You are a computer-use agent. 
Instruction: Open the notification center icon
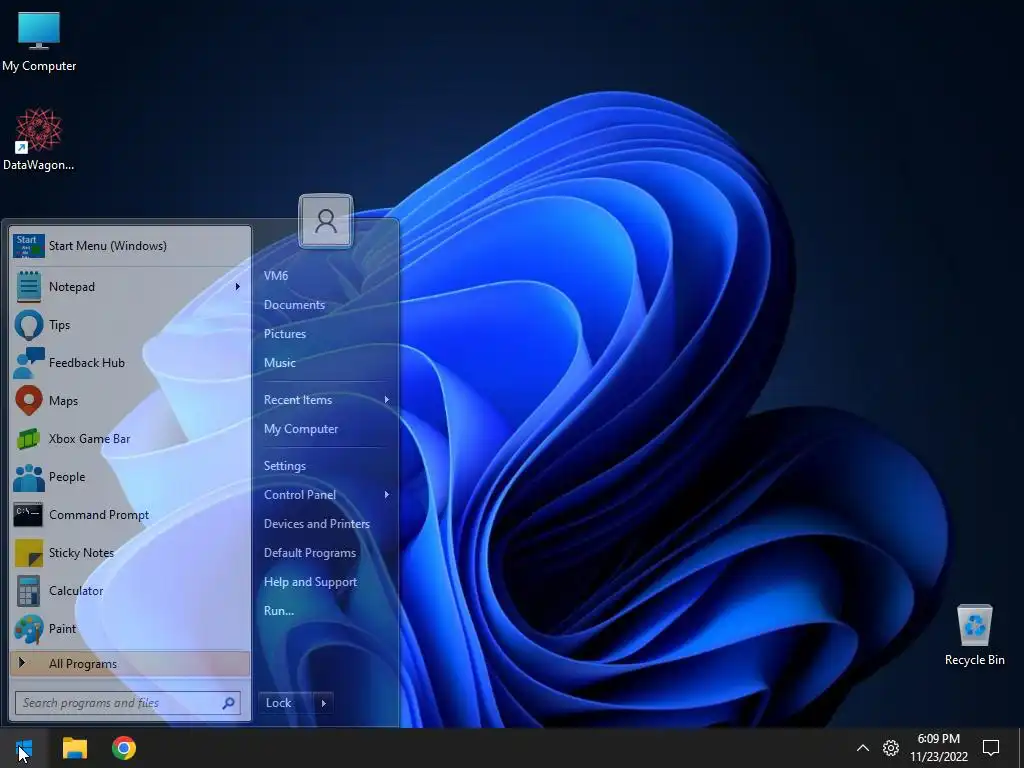[991, 748]
